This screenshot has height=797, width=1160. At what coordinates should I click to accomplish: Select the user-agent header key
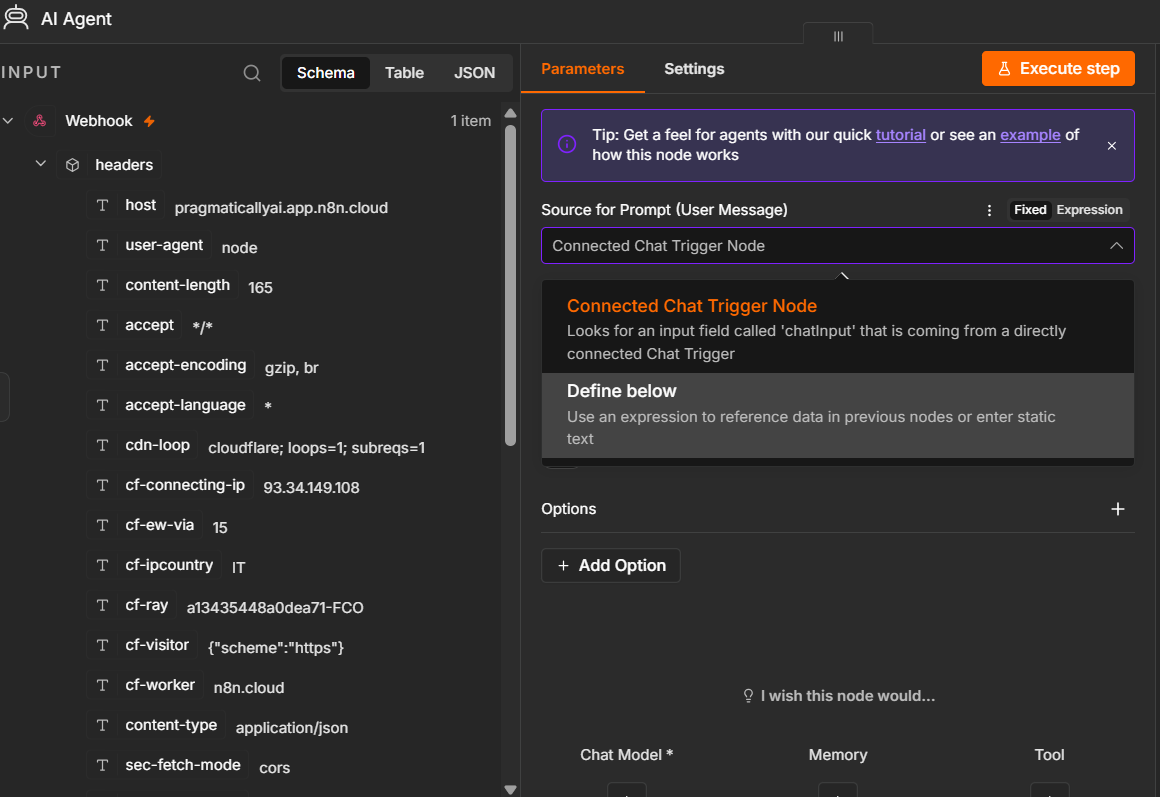pyautogui.click(x=164, y=245)
